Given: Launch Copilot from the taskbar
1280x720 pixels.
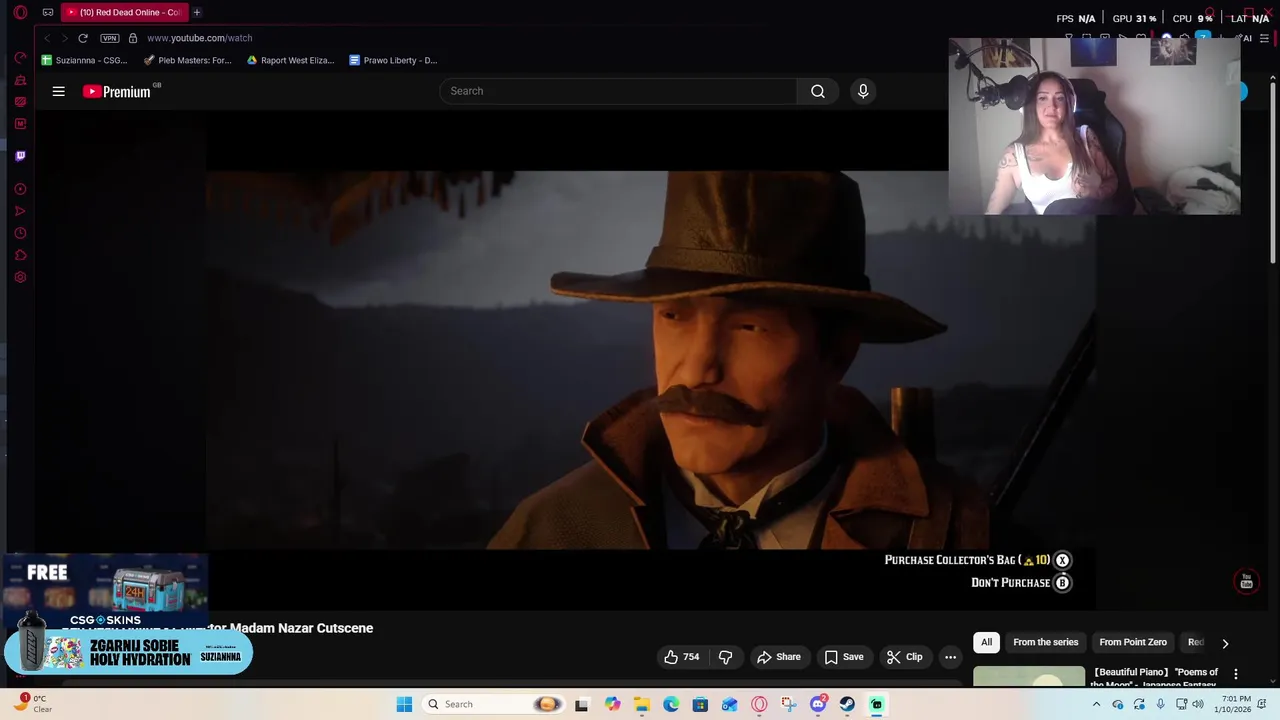Looking at the screenshot, I should (x=612, y=704).
